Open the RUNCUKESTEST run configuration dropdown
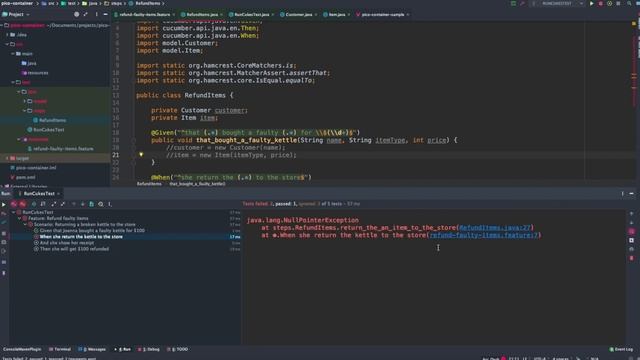 tap(559, 3)
